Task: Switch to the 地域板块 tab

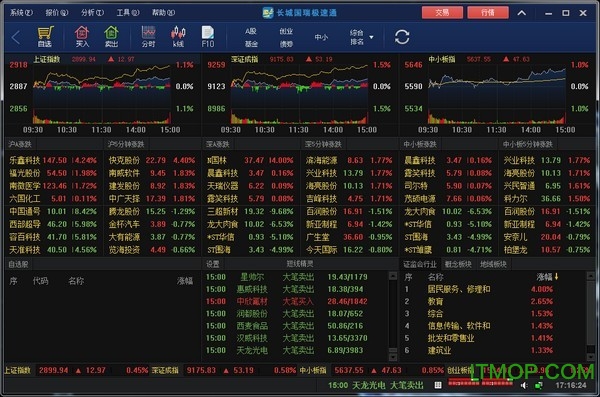Action: pos(493,264)
